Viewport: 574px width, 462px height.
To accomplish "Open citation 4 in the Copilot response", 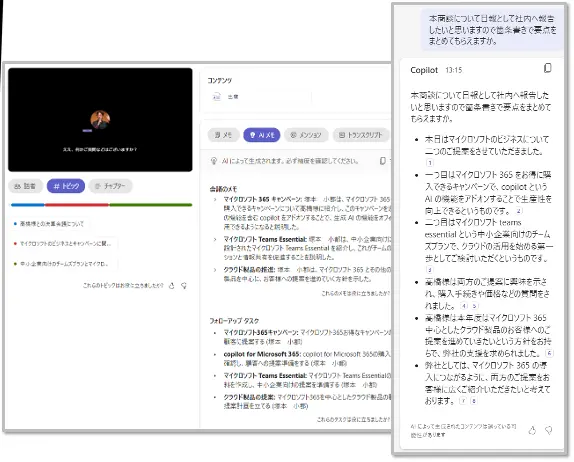I will (x=464, y=306).
